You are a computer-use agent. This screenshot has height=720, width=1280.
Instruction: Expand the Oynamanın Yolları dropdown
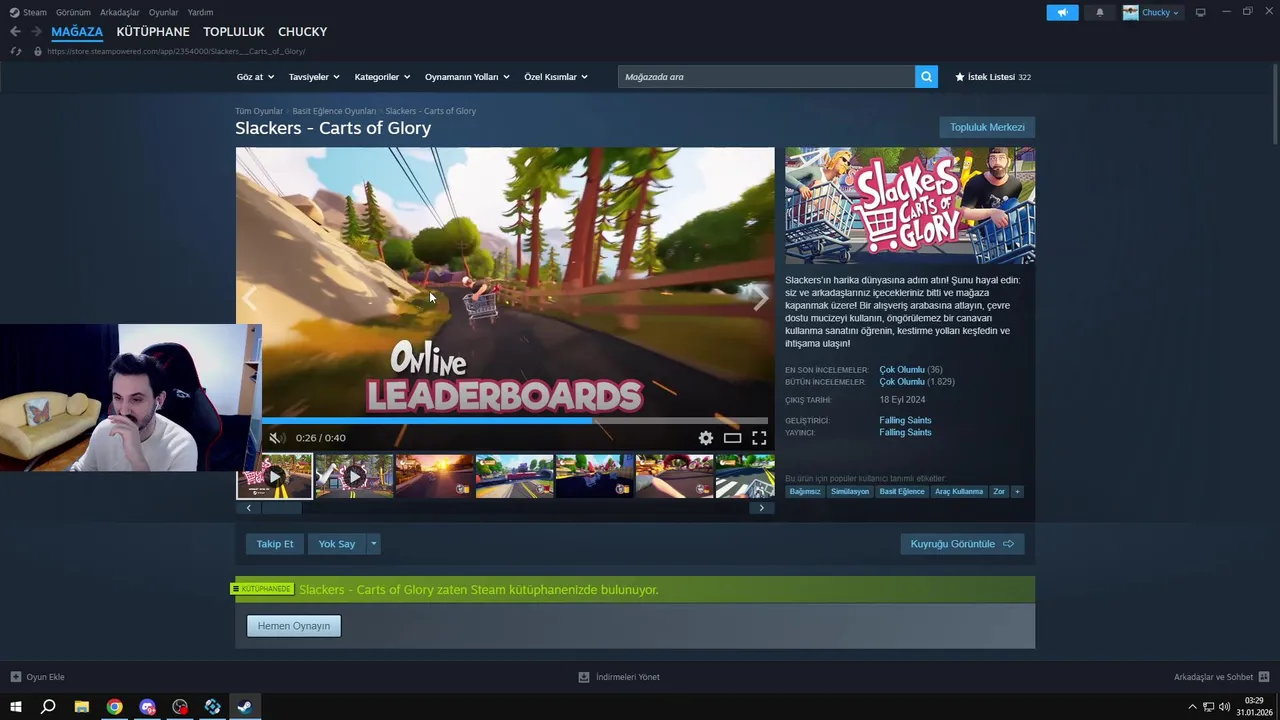click(x=467, y=77)
